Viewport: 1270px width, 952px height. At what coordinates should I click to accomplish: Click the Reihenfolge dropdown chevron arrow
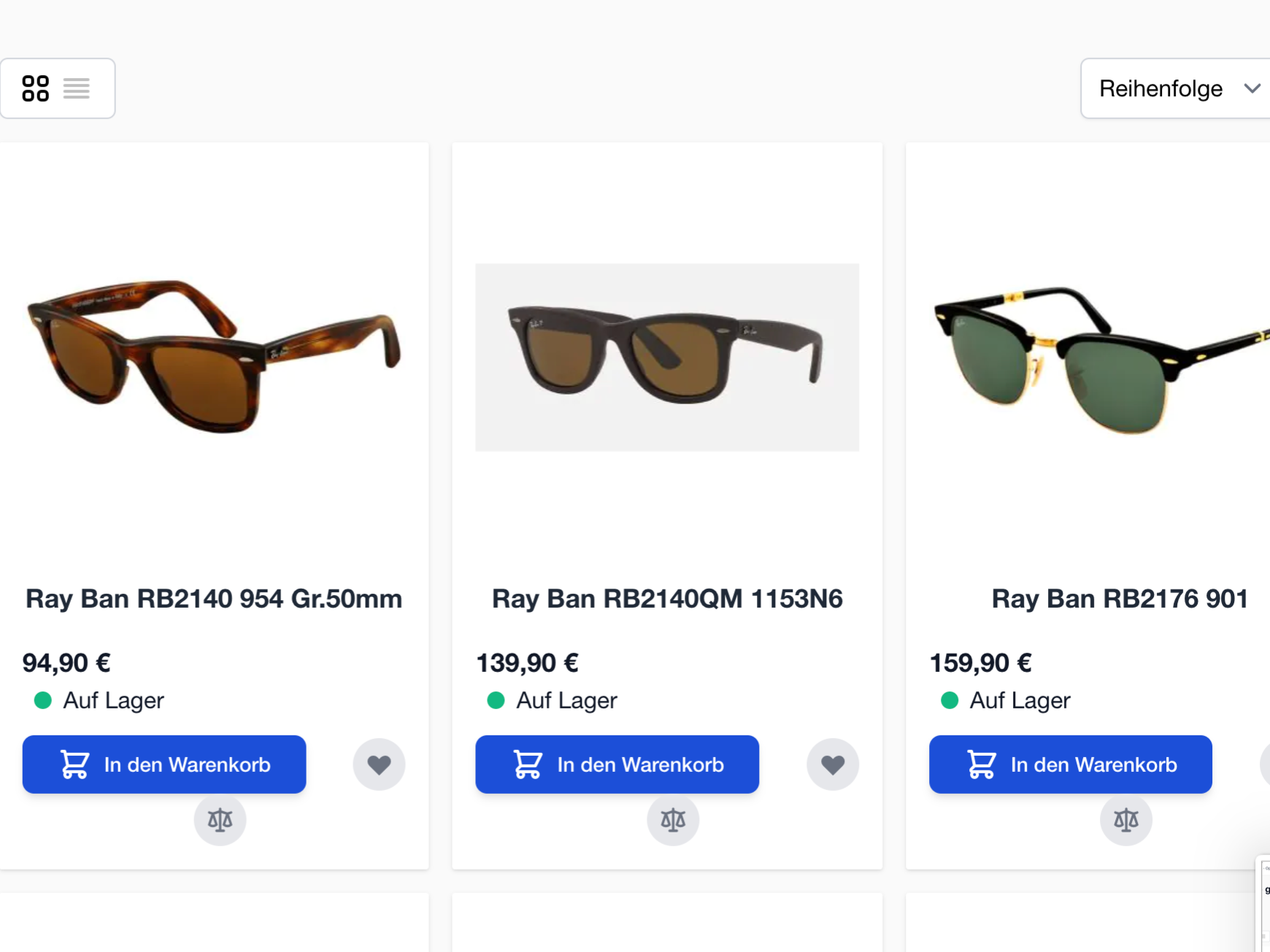(x=1252, y=88)
